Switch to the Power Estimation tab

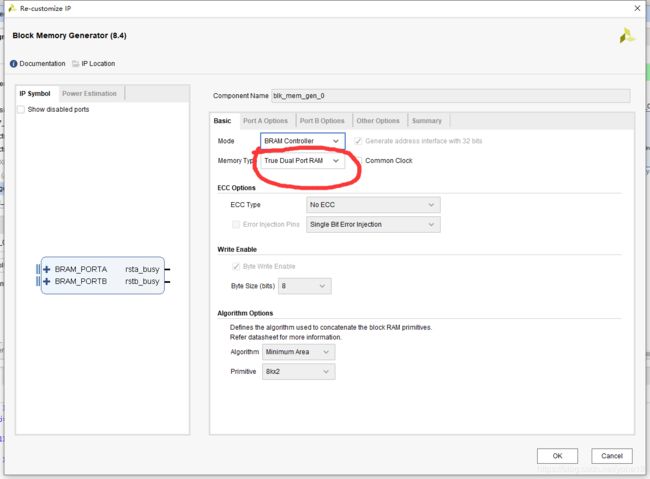[x=90, y=94]
